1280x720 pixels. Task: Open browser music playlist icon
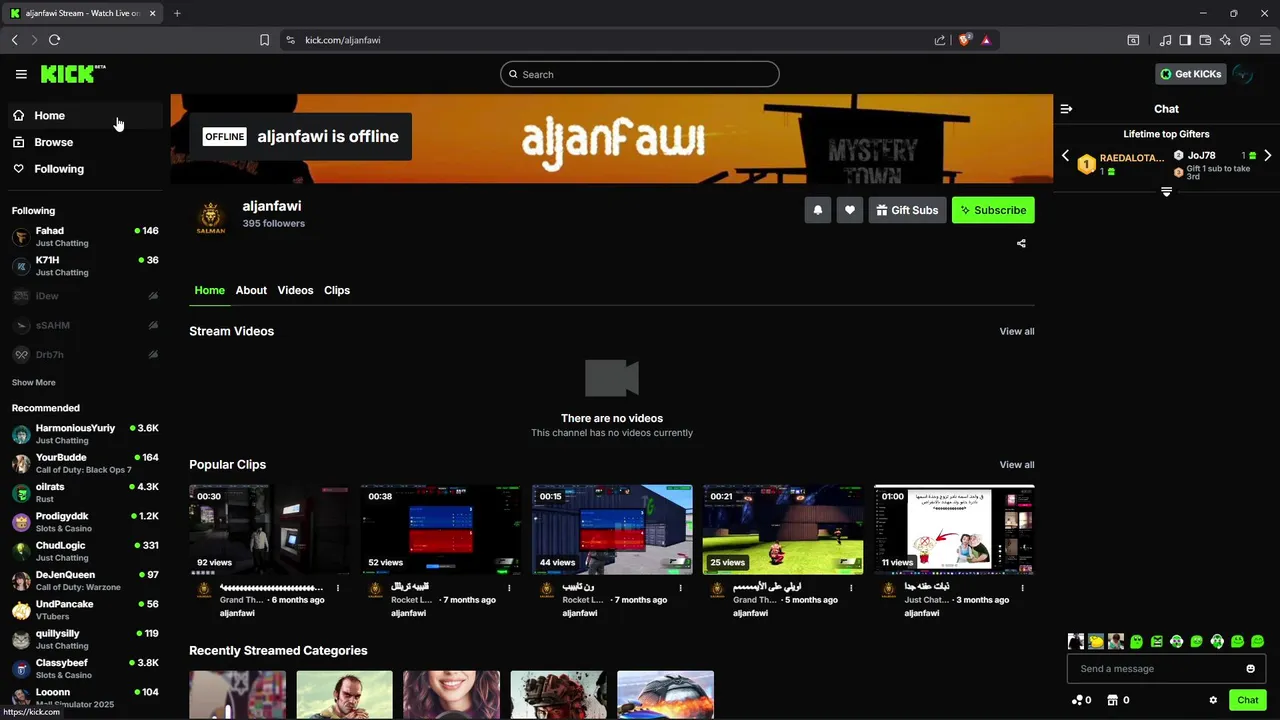[1166, 40]
